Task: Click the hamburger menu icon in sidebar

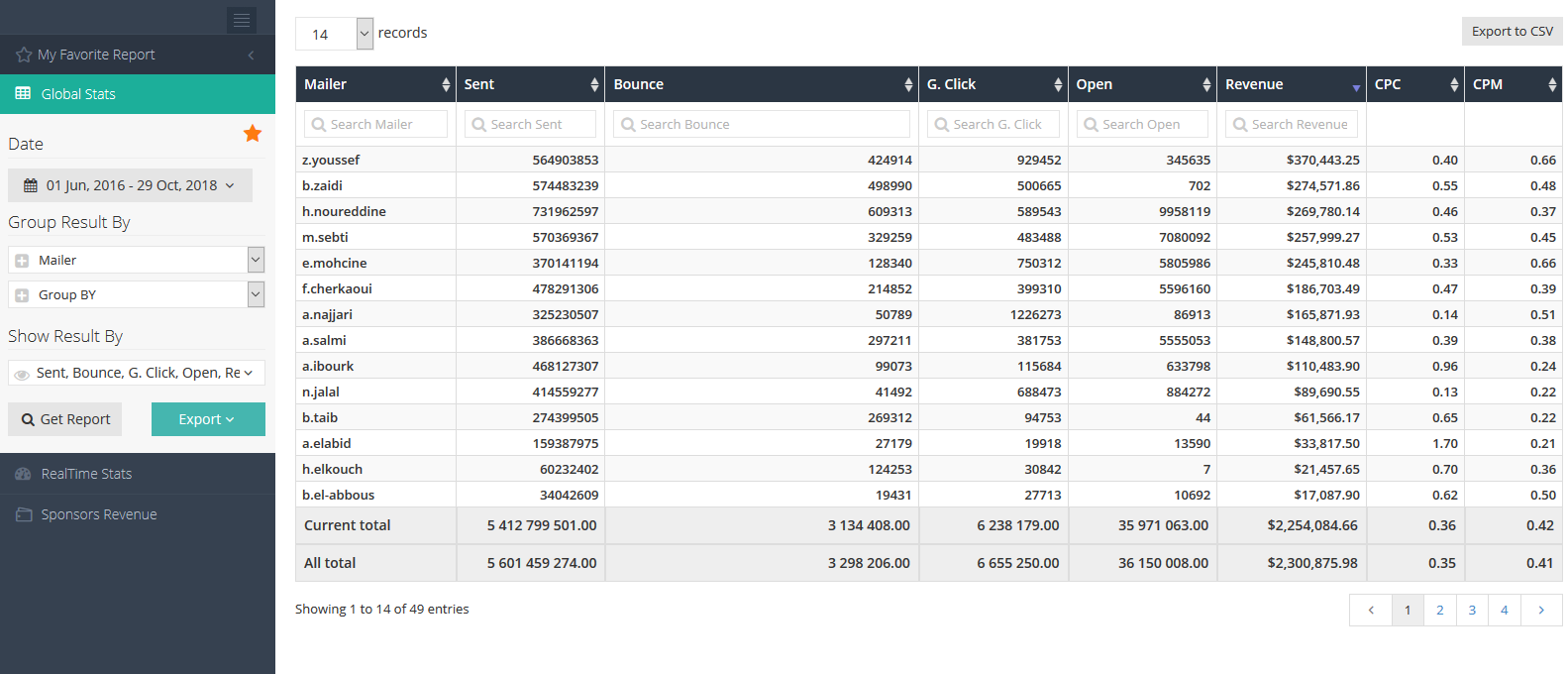Action: click(242, 20)
